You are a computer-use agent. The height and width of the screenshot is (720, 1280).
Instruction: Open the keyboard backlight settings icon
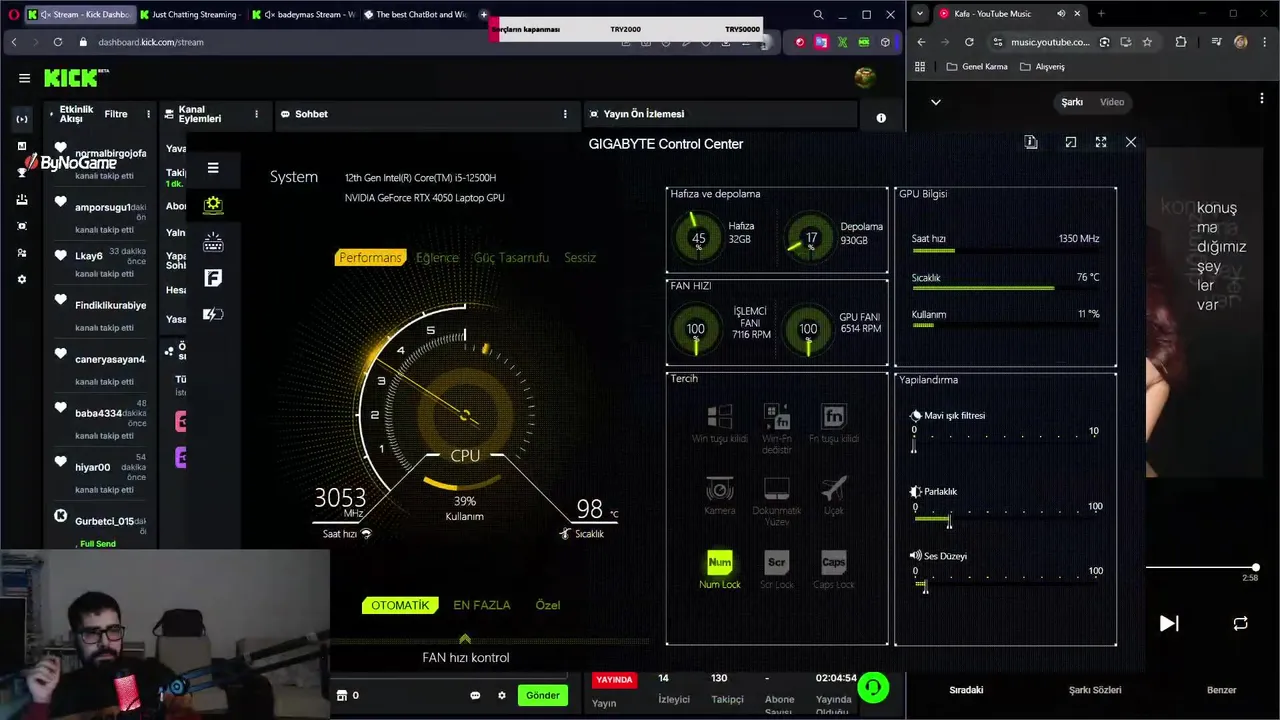coord(213,242)
